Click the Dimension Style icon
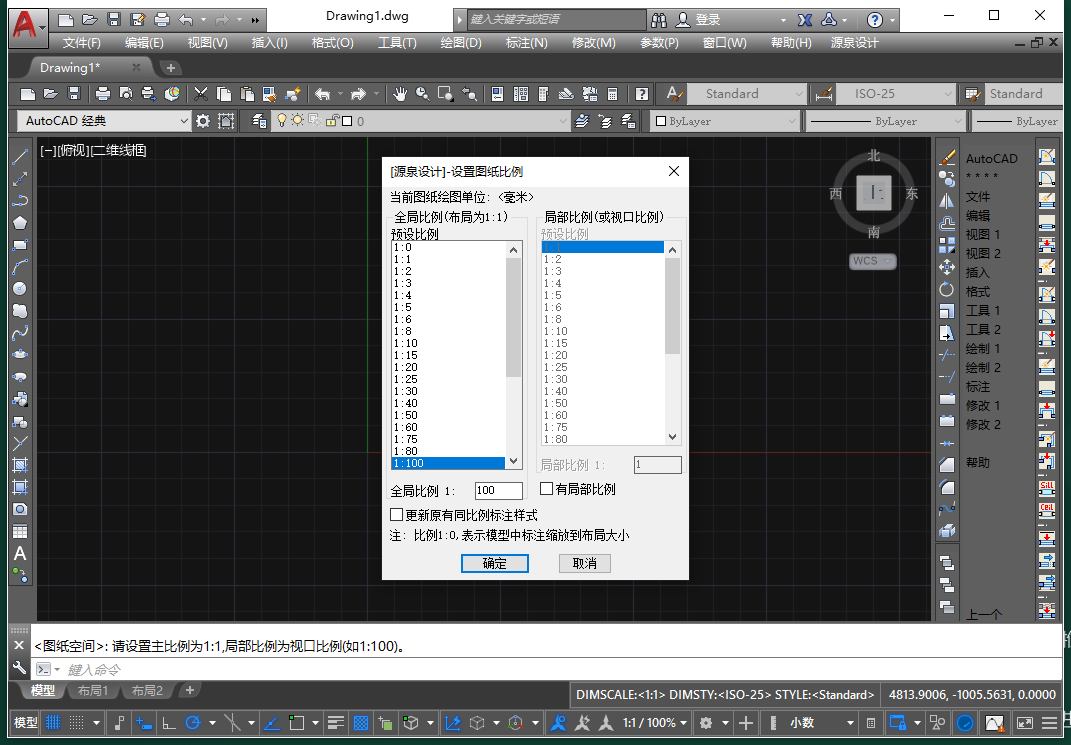Image resolution: width=1071 pixels, height=745 pixels. point(824,94)
